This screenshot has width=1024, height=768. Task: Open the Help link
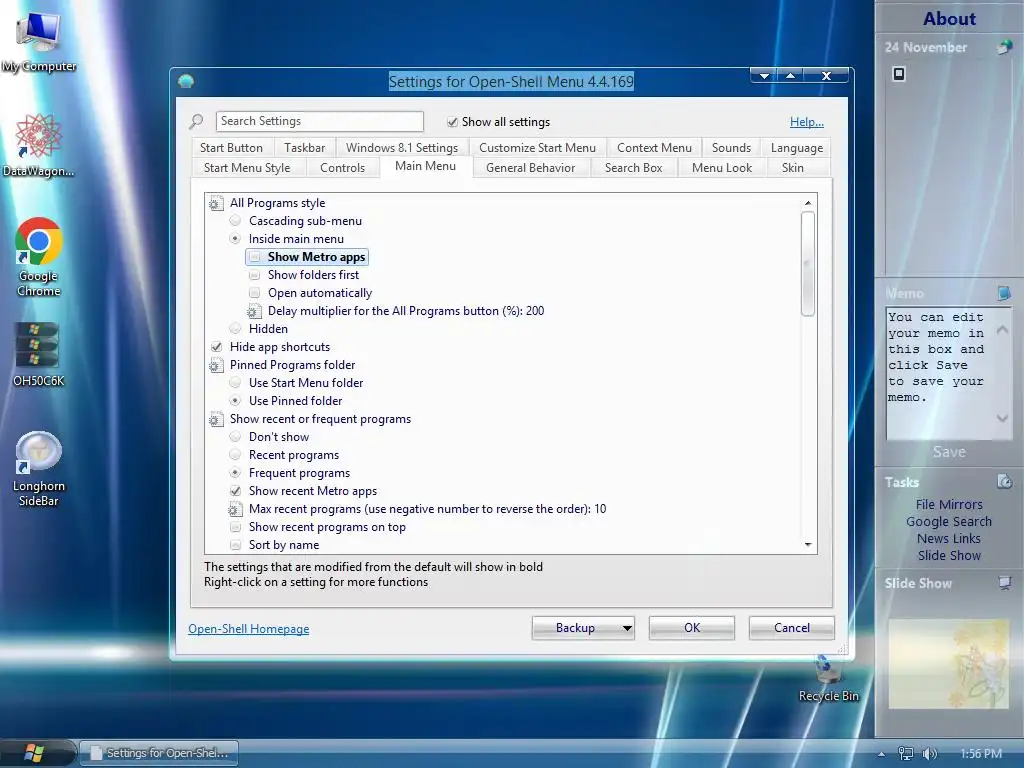tap(807, 121)
